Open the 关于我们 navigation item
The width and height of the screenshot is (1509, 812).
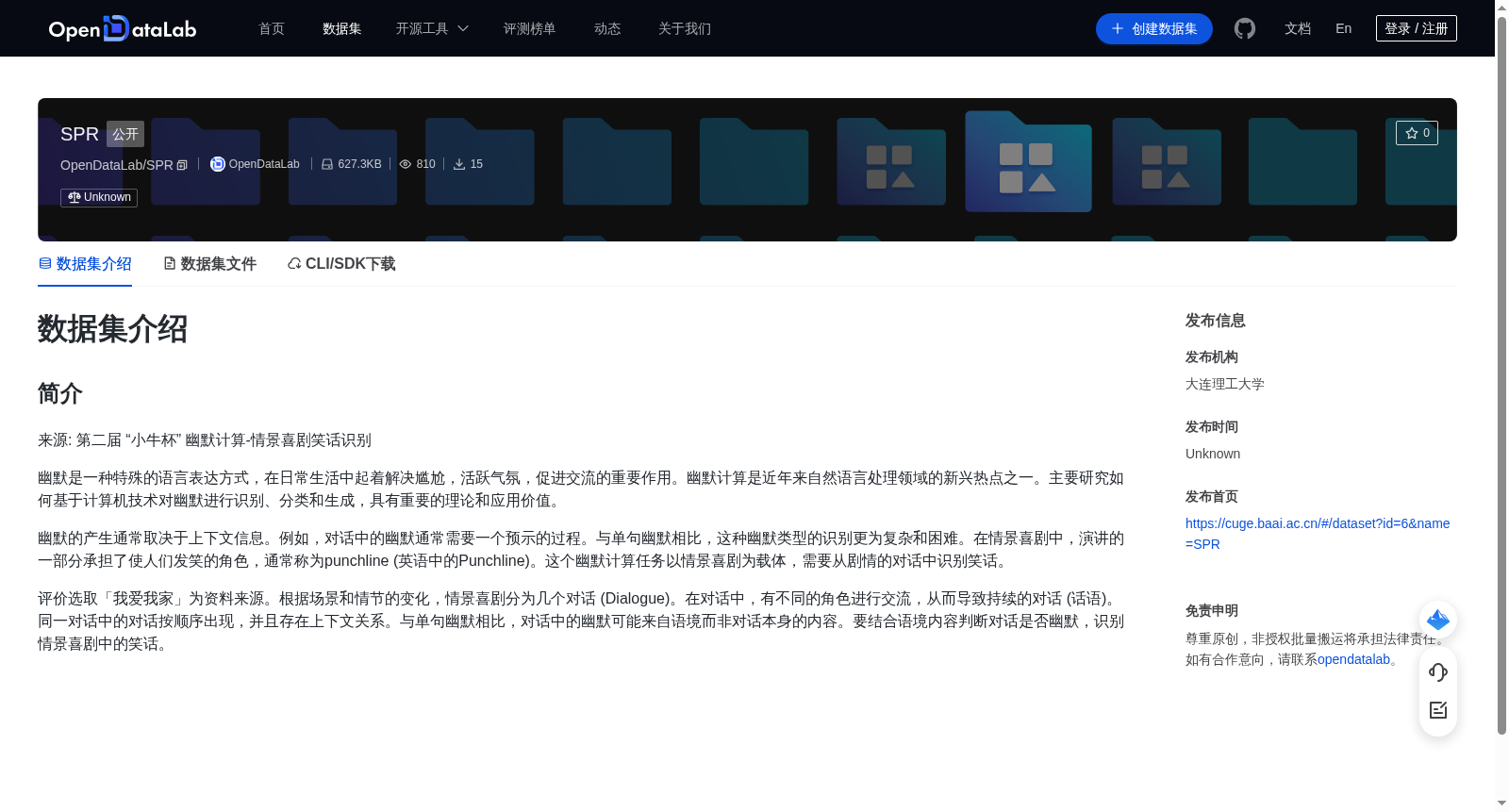685,28
